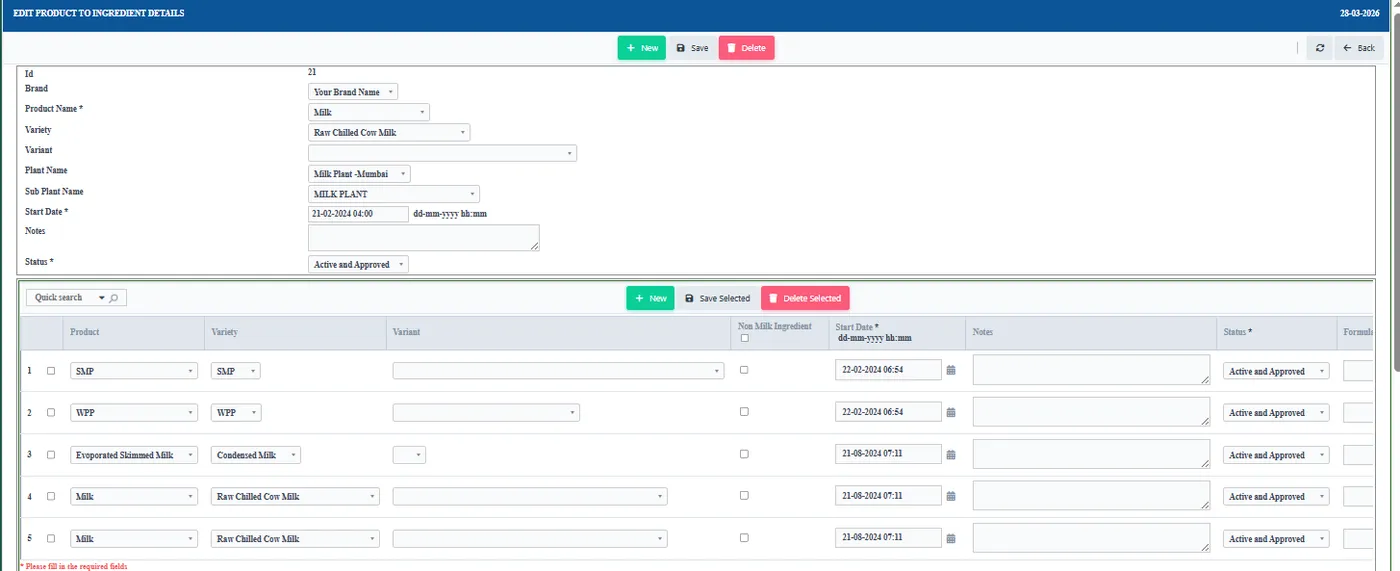Sort by Status column header
This screenshot has height=571, width=1400.
(x=1238, y=332)
